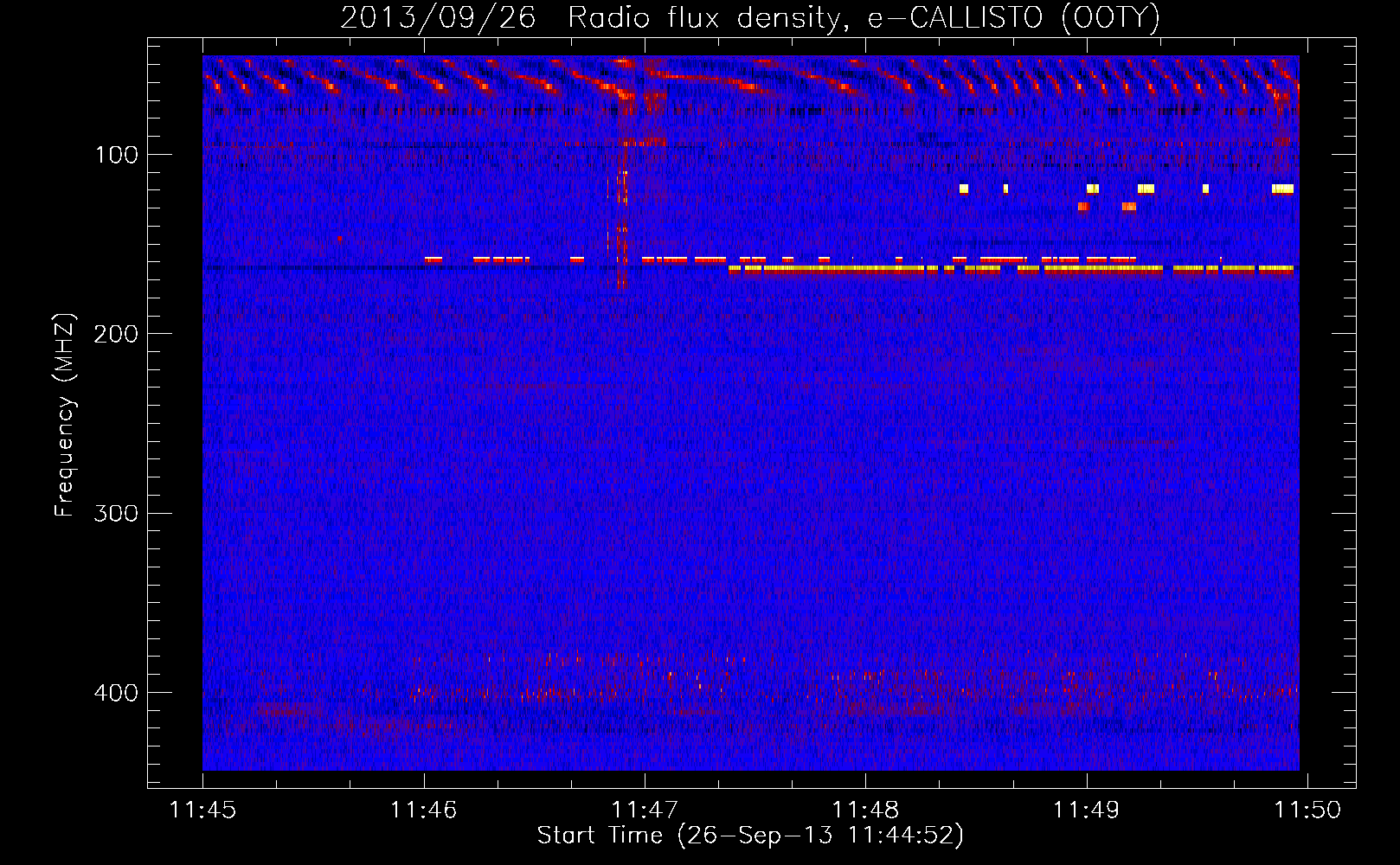Select the 11:47 time tick label
Viewport: 1400px width, 865px height.
[645, 811]
